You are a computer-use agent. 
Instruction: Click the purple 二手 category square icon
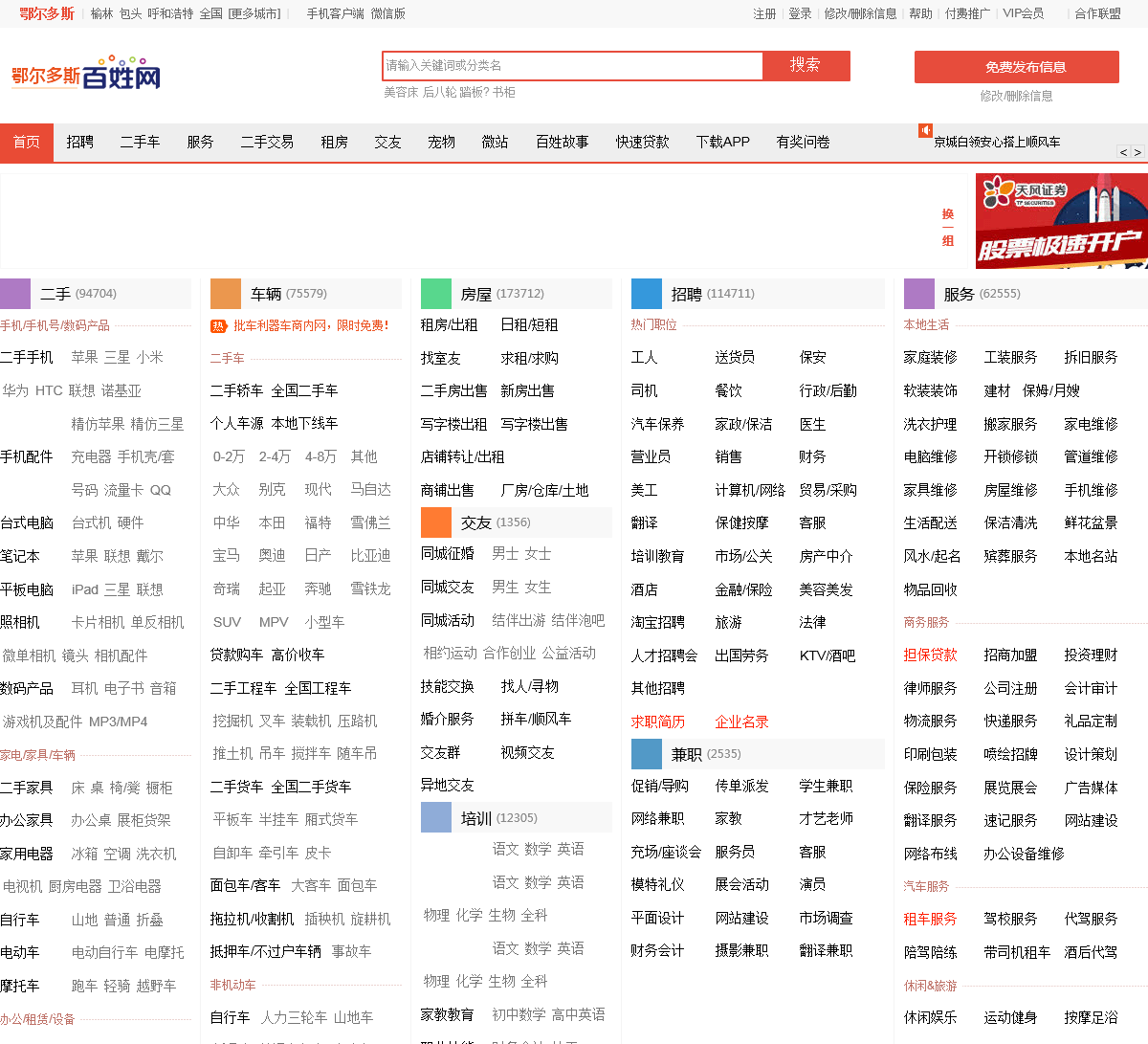[15, 294]
